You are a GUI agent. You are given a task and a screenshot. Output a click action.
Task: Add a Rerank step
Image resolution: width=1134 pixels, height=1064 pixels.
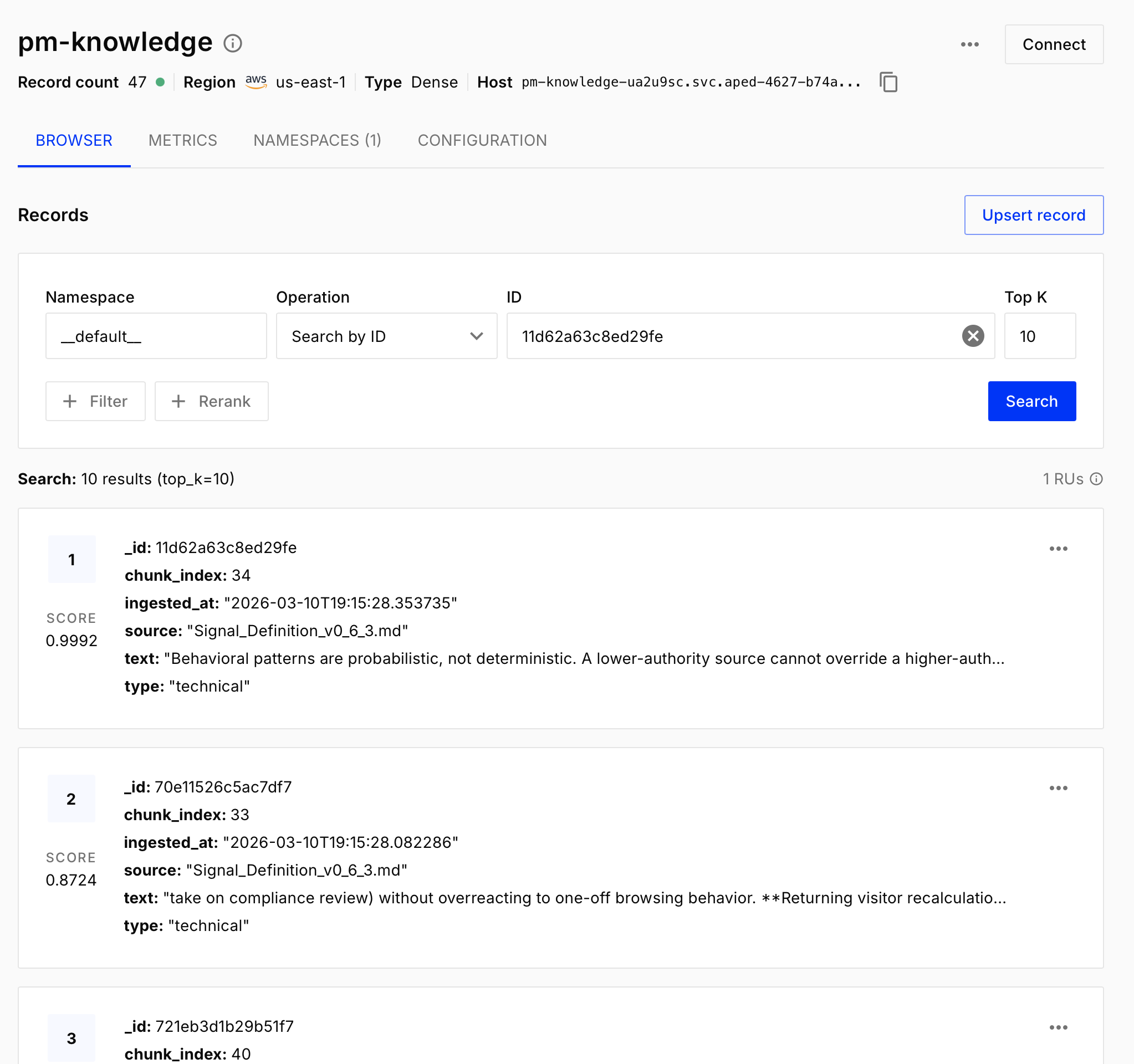click(211, 401)
